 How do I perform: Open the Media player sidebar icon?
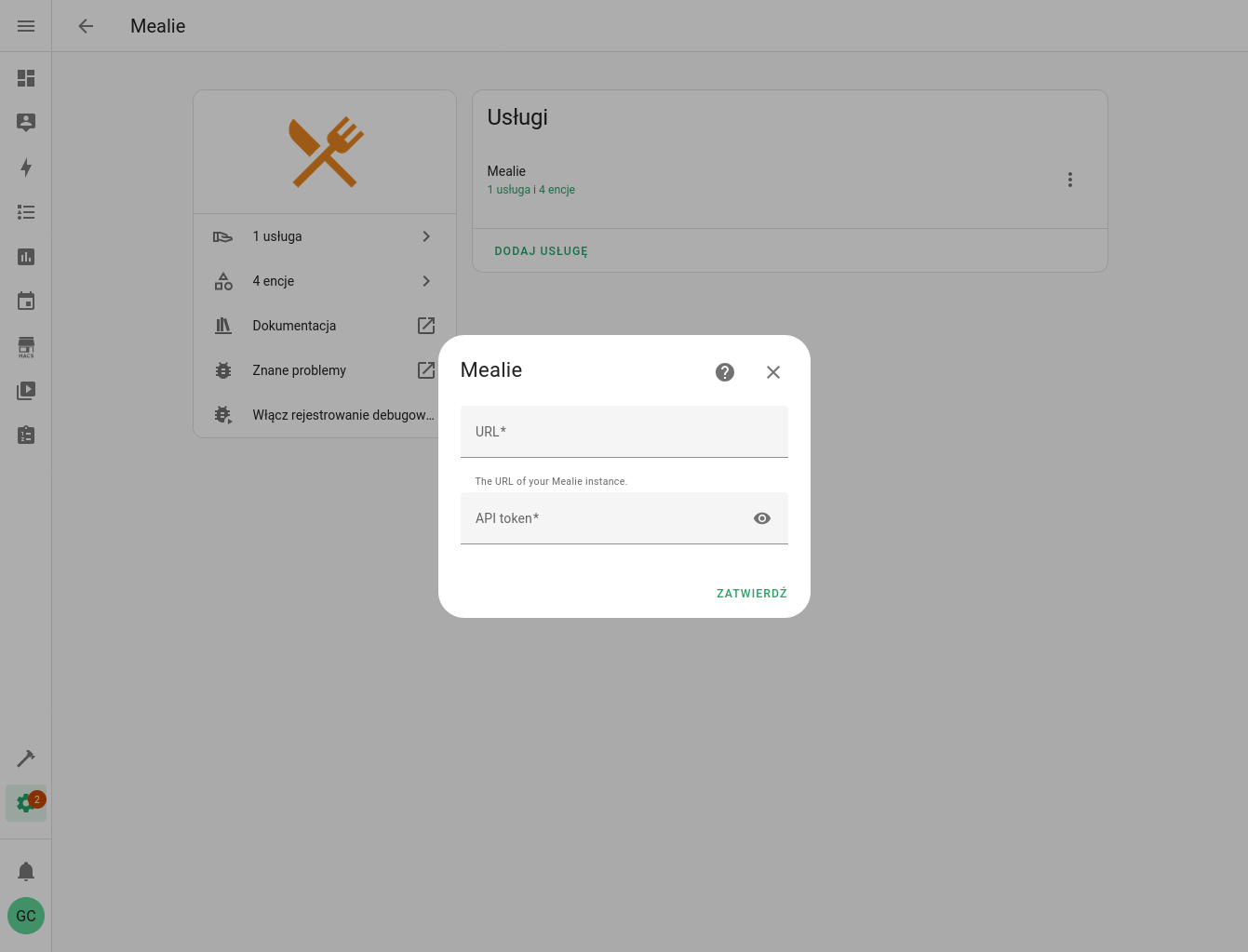coord(26,391)
